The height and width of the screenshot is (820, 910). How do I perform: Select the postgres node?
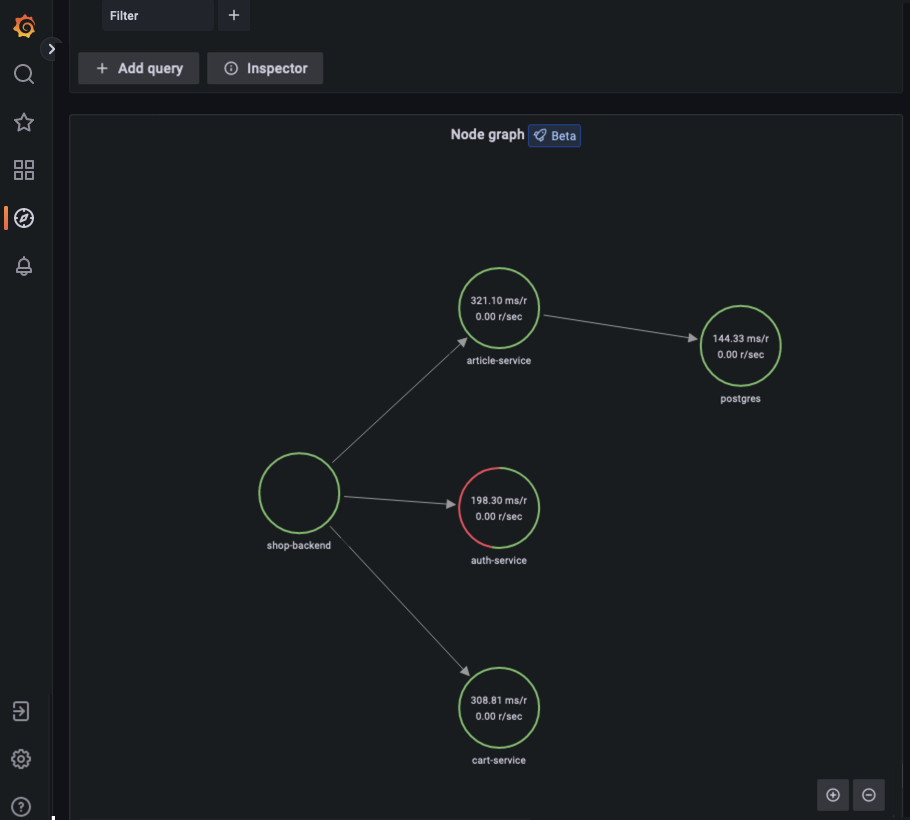tap(740, 346)
